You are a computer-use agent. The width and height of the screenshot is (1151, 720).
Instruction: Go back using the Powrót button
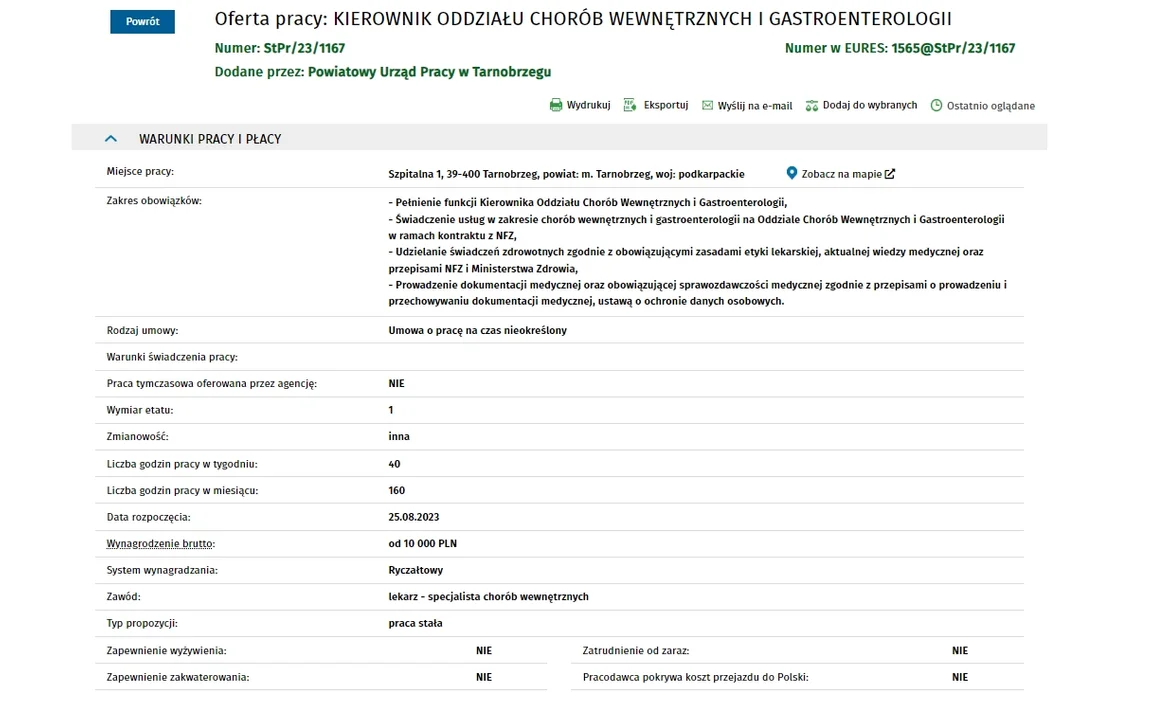pos(142,22)
